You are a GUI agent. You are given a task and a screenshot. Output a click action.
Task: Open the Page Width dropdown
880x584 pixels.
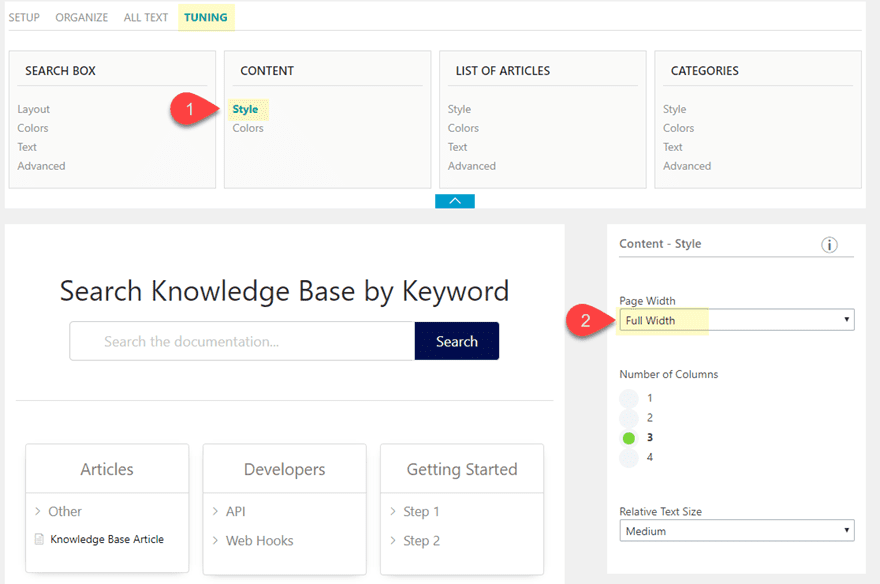[736, 320]
